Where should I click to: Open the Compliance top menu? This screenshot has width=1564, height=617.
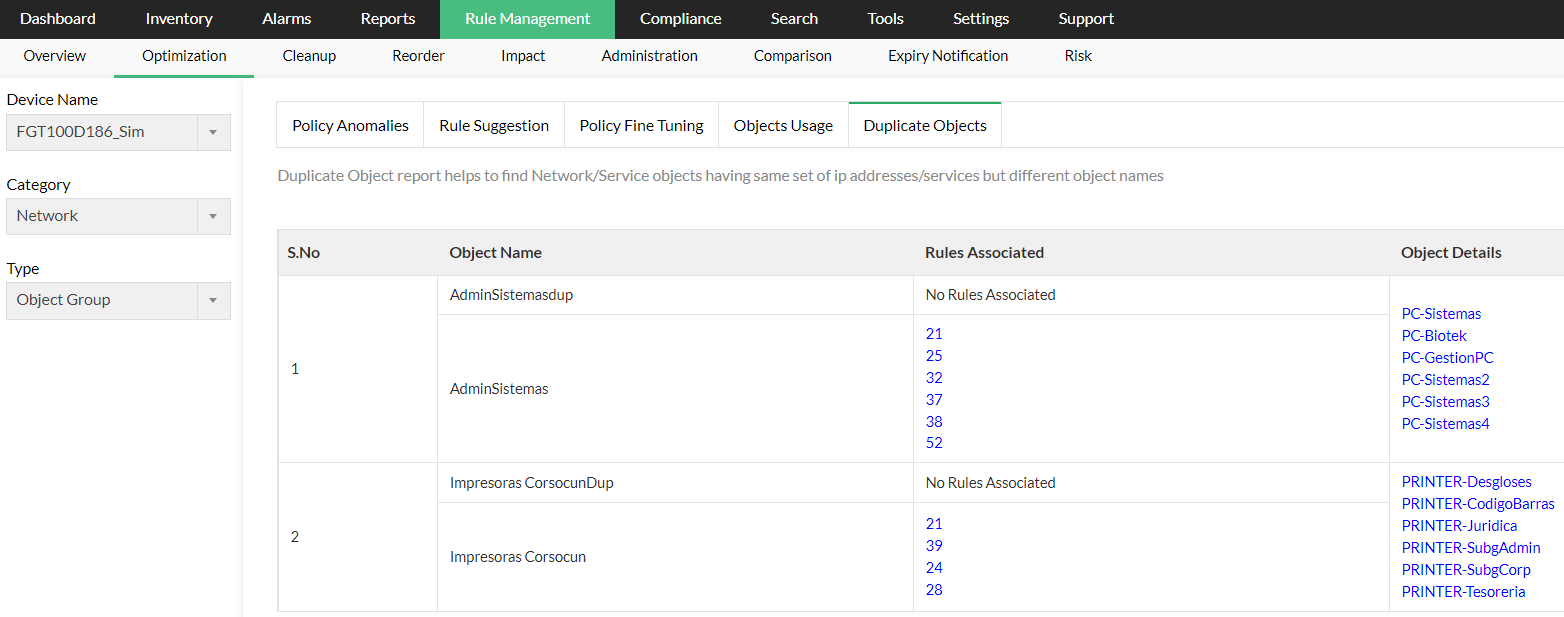pos(680,19)
